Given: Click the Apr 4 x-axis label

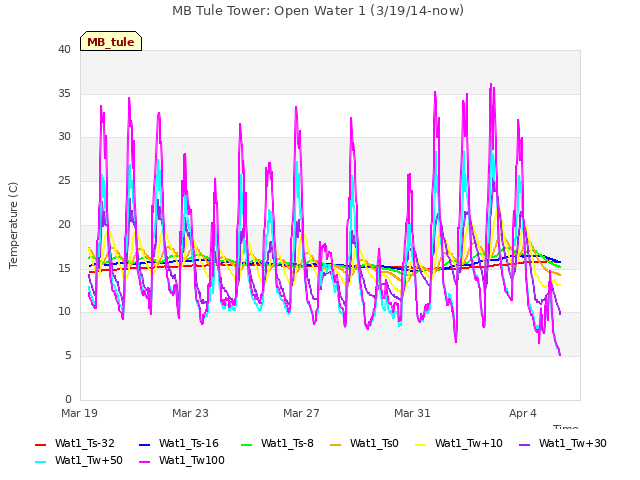Looking at the screenshot, I should pyautogui.click(x=523, y=413).
